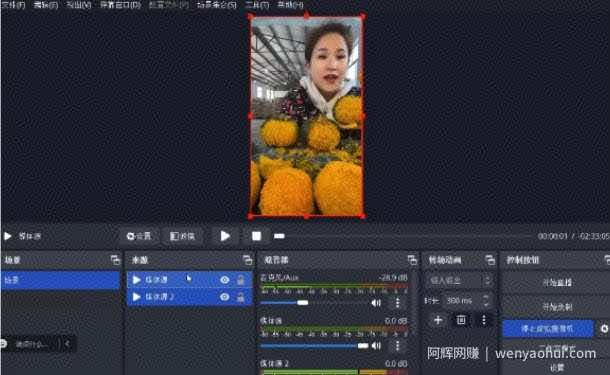610x375 pixels.
Task: Add a transition with the plus icon
Action: pos(438,320)
